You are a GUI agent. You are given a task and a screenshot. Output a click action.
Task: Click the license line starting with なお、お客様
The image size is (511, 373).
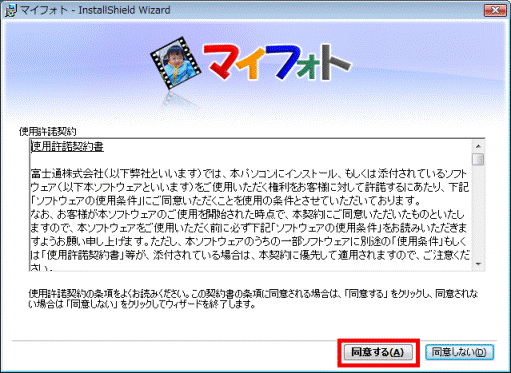(247, 214)
